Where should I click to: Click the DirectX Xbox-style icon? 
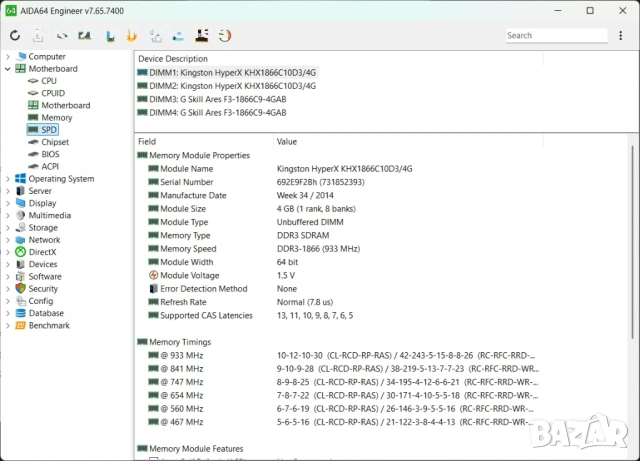20,252
